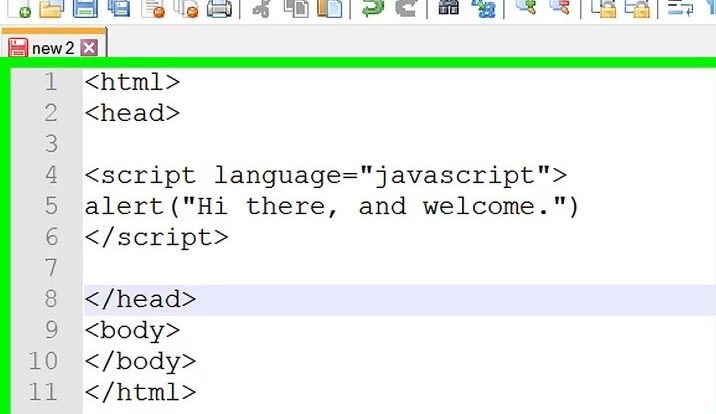Toggle word wrap in the toolbar

(680, 8)
